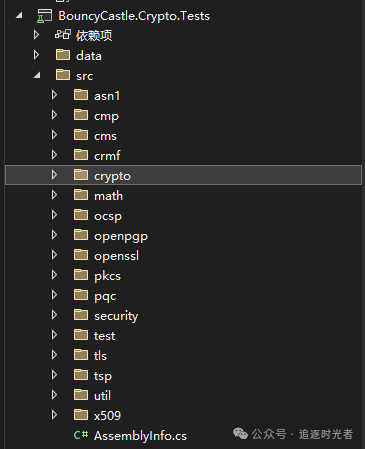Select the util folder label

click(x=102, y=396)
